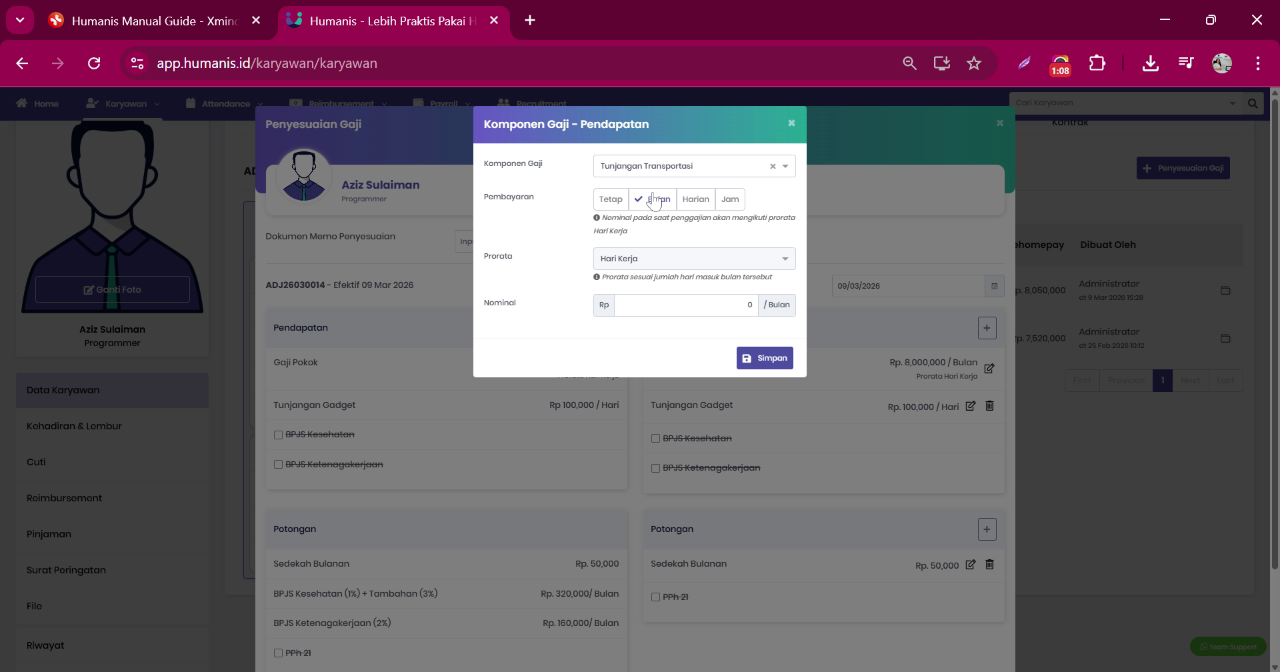
Task: Open Surat Peringatan sidebar section
Action: (112, 570)
